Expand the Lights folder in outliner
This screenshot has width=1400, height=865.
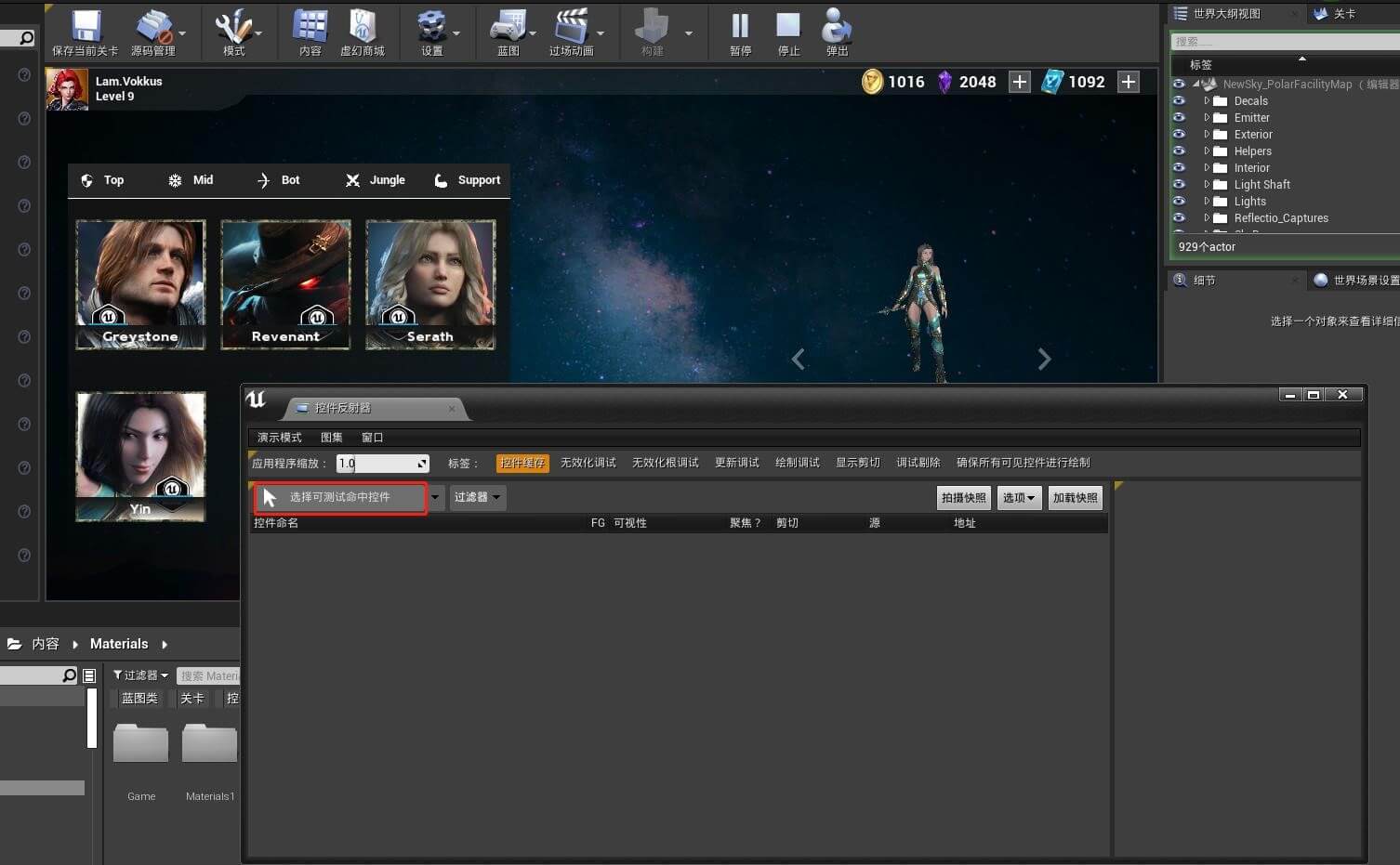tap(1207, 201)
